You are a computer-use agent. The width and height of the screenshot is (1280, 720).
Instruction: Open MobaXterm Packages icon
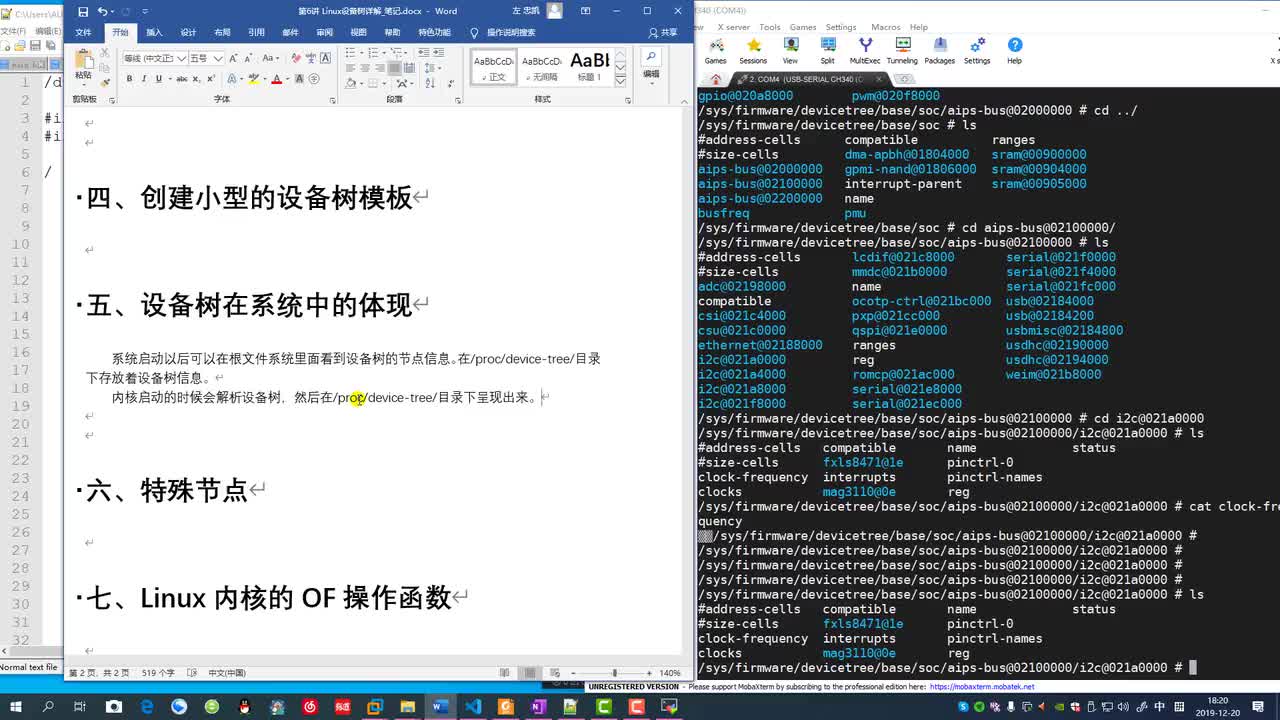click(x=939, y=51)
